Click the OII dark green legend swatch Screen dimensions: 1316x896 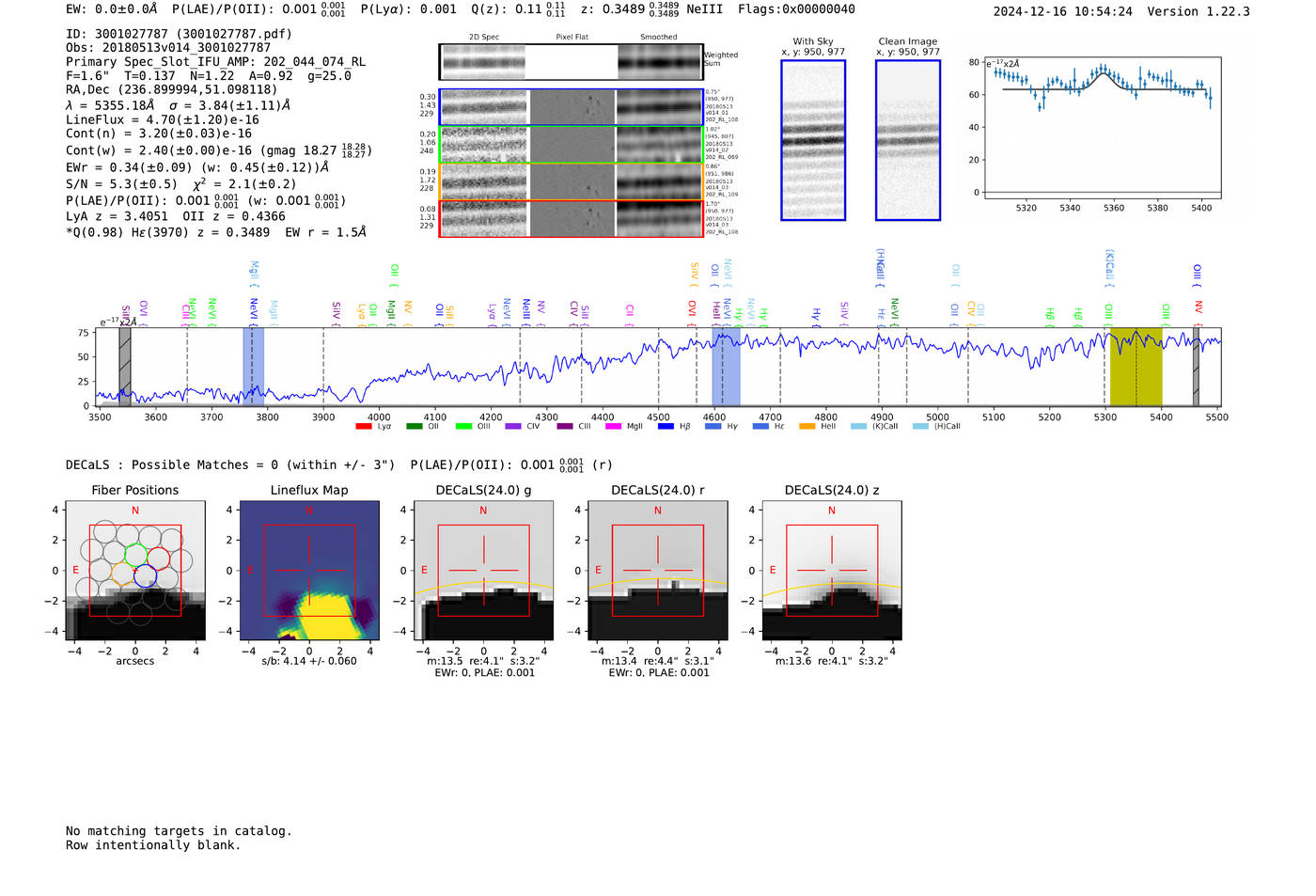414,426
